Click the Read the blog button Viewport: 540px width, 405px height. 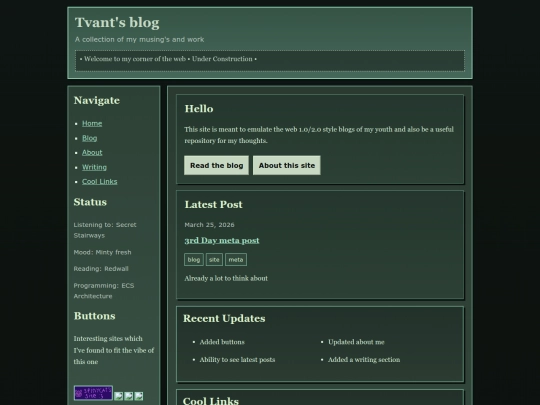[216, 165]
